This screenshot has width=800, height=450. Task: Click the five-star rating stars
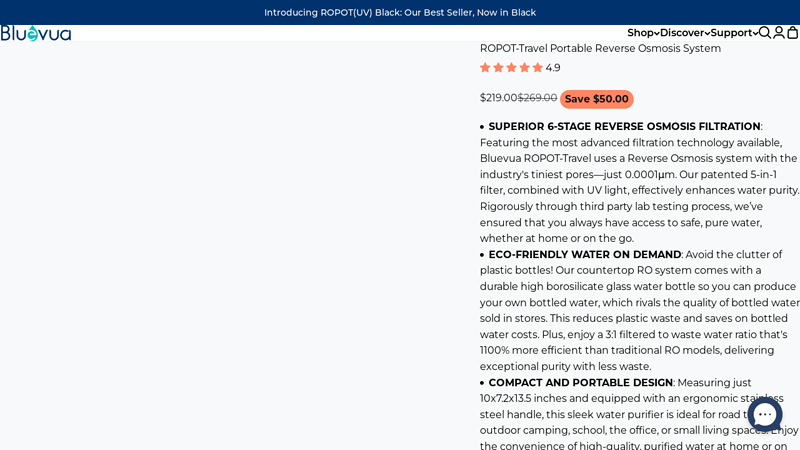[x=511, y=68]
